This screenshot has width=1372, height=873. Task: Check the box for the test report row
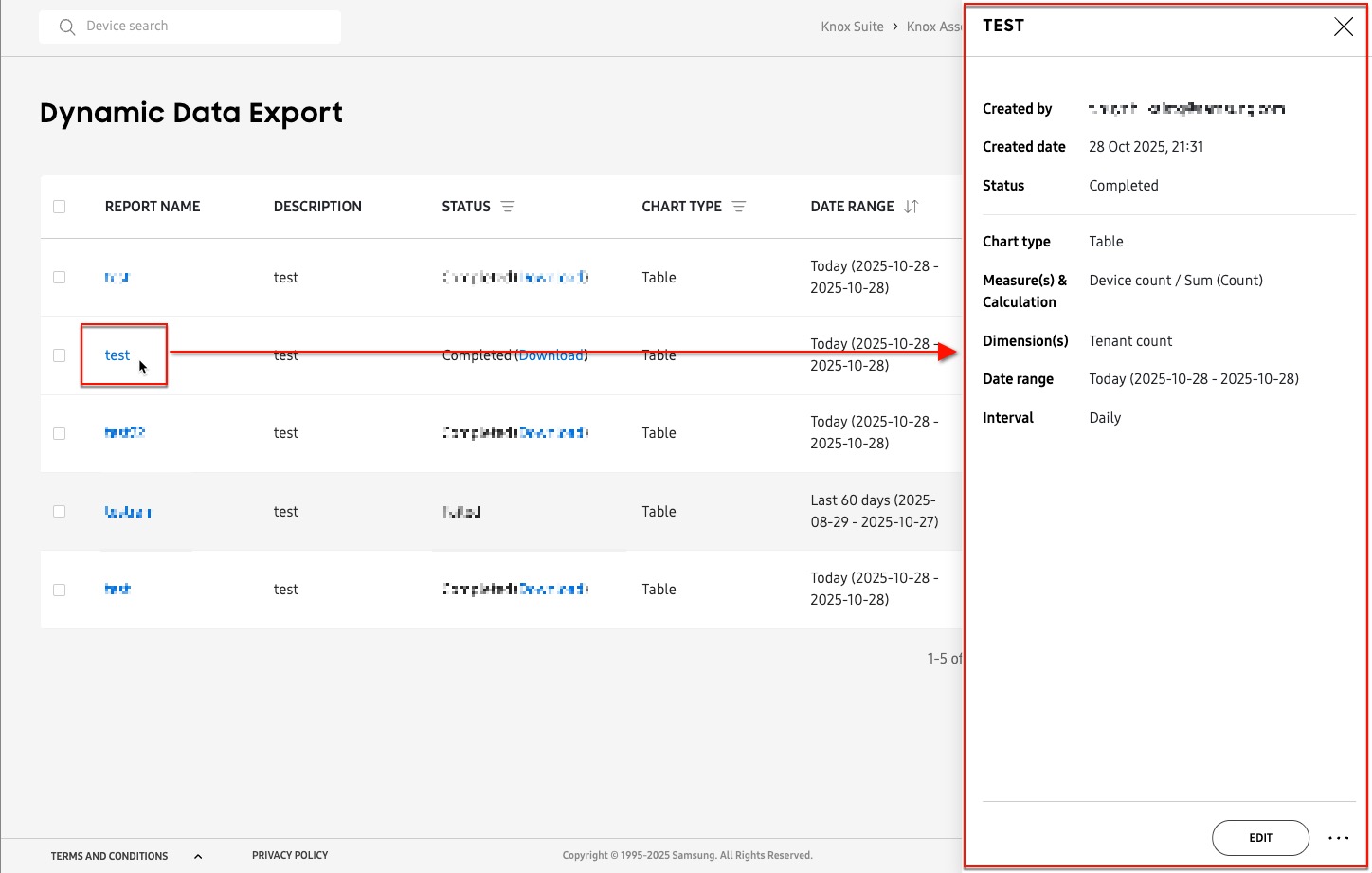60,355
